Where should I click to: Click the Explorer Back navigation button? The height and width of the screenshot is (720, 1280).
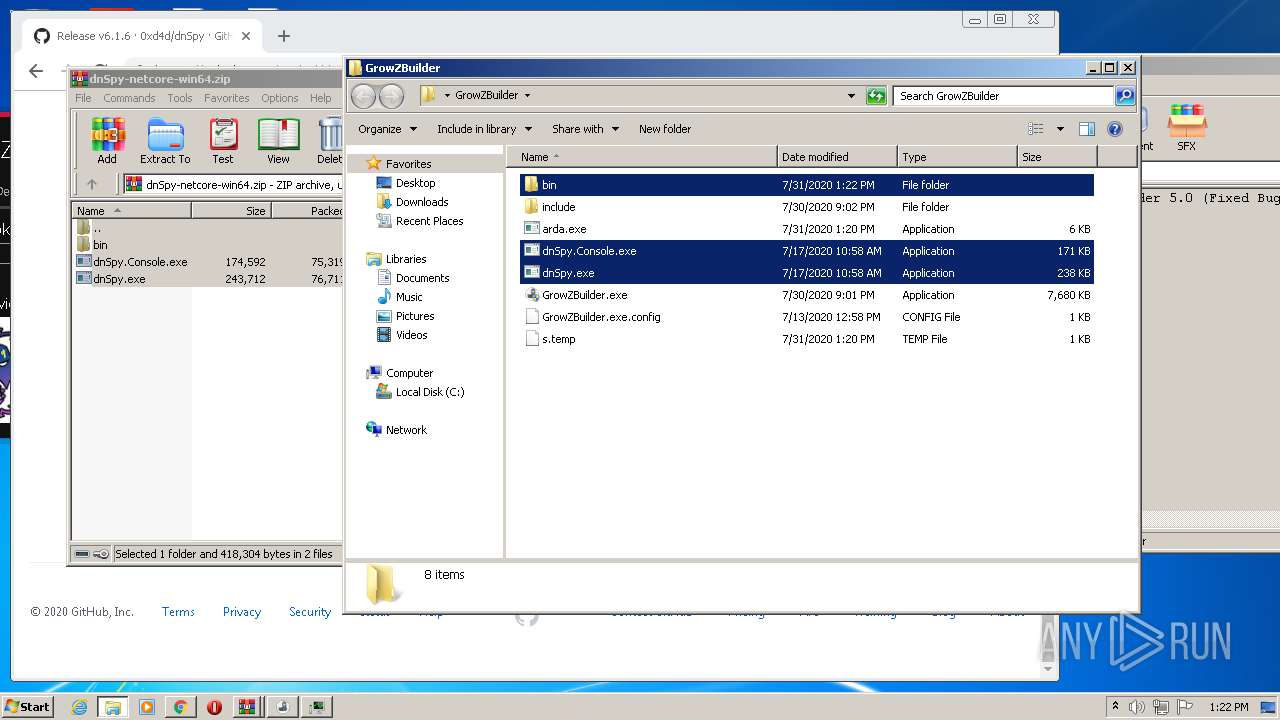coord(364,96)
